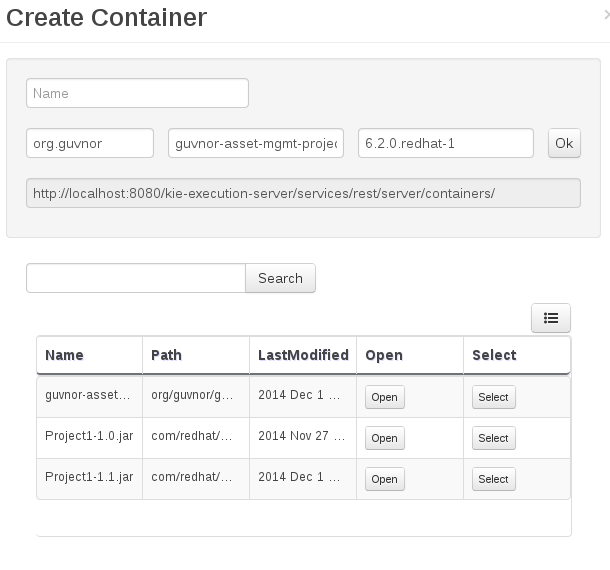Click the artifact search text box
Viewport: 610px width, 570px height.
click(136, 278)
